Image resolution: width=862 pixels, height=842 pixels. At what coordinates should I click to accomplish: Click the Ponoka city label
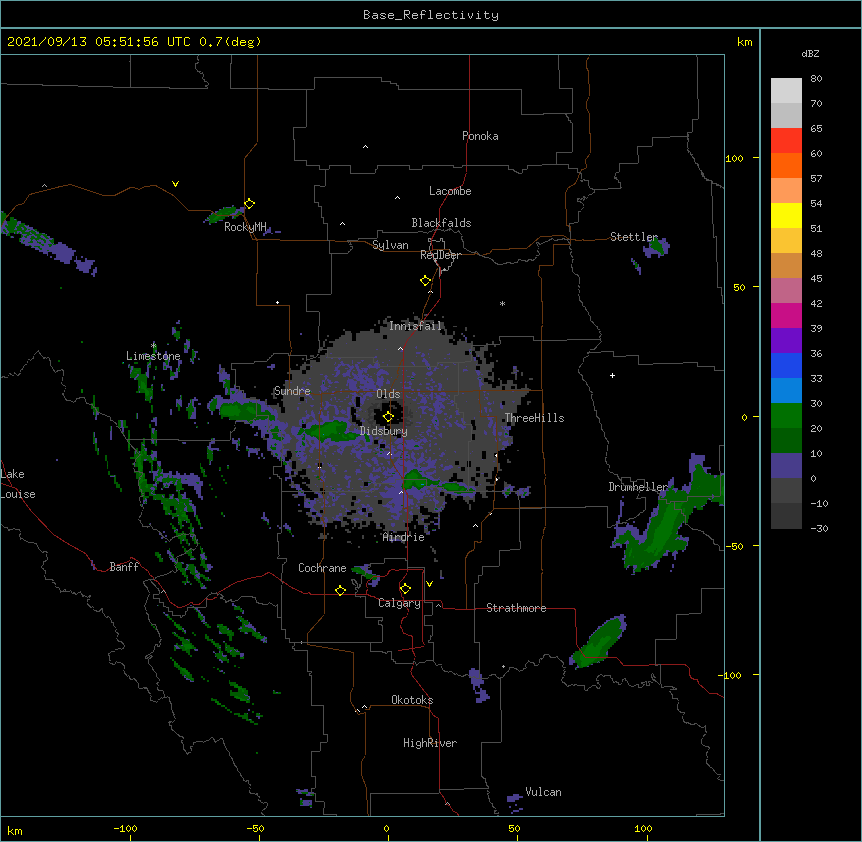(x=480, y=136)
